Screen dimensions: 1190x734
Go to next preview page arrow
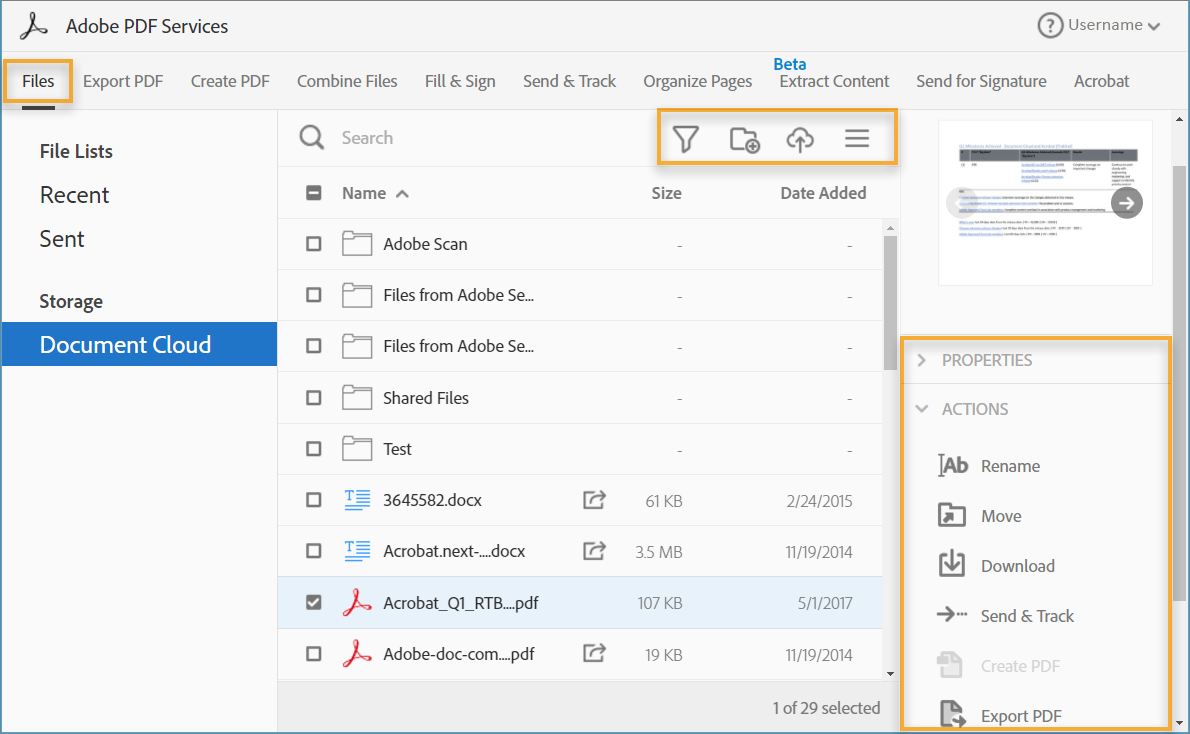tap(1126, 203)
